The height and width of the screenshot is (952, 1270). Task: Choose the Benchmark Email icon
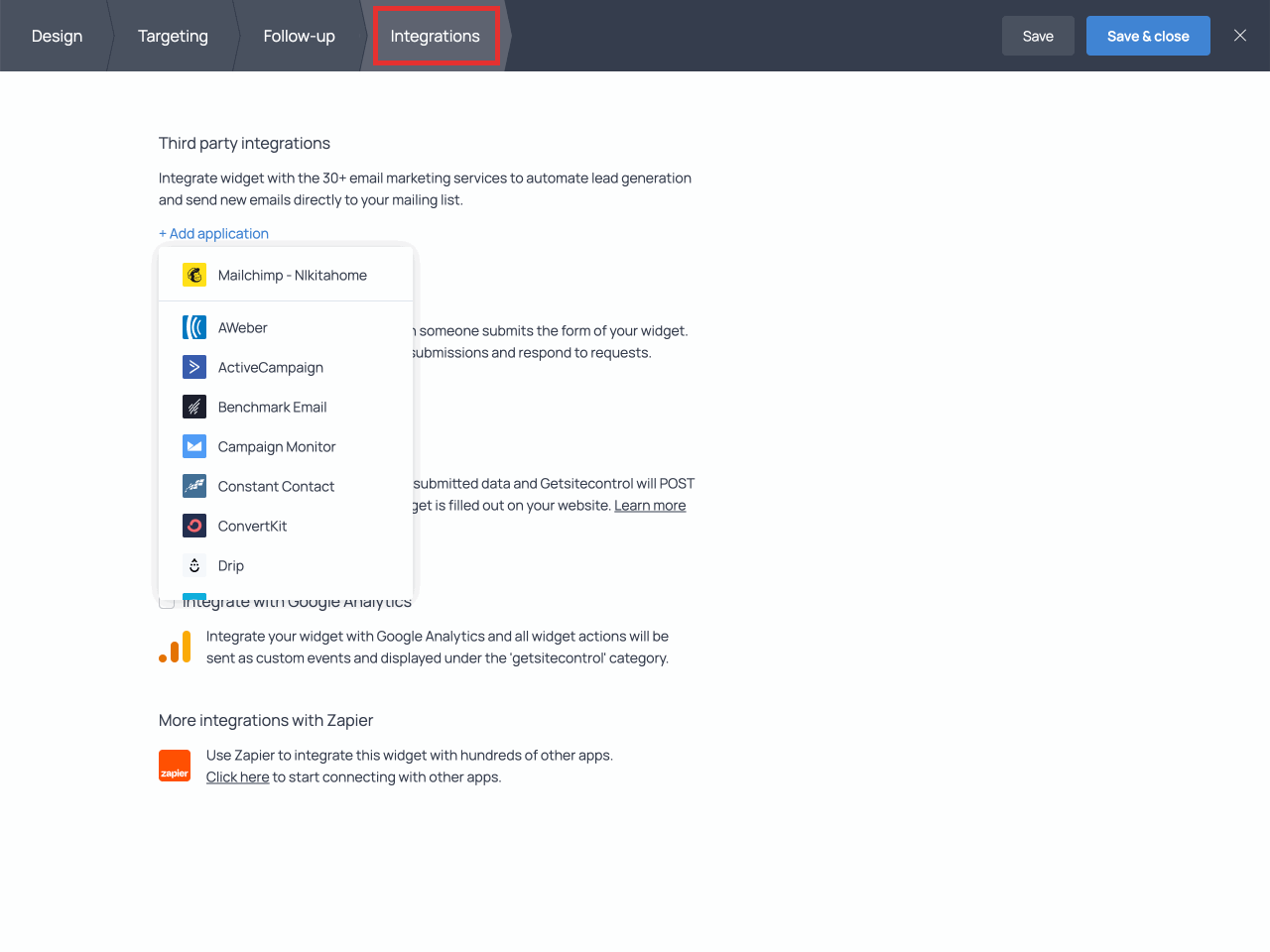(x=194, y=407)
